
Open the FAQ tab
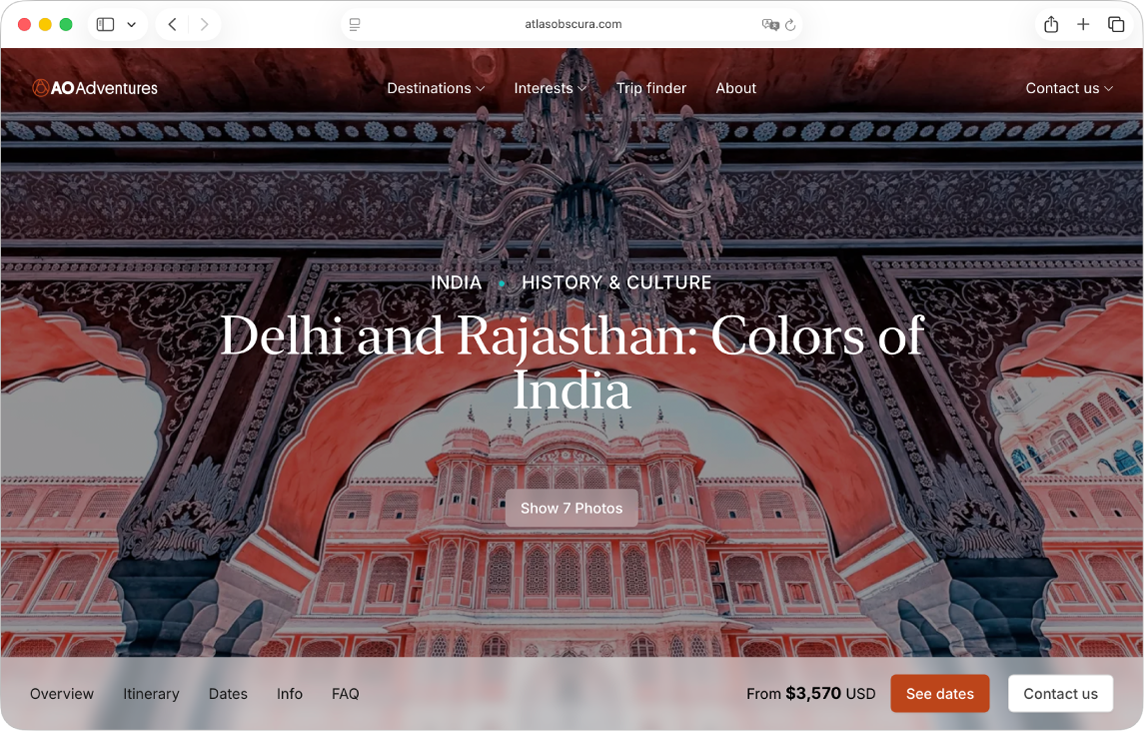(x=345, y=693)
